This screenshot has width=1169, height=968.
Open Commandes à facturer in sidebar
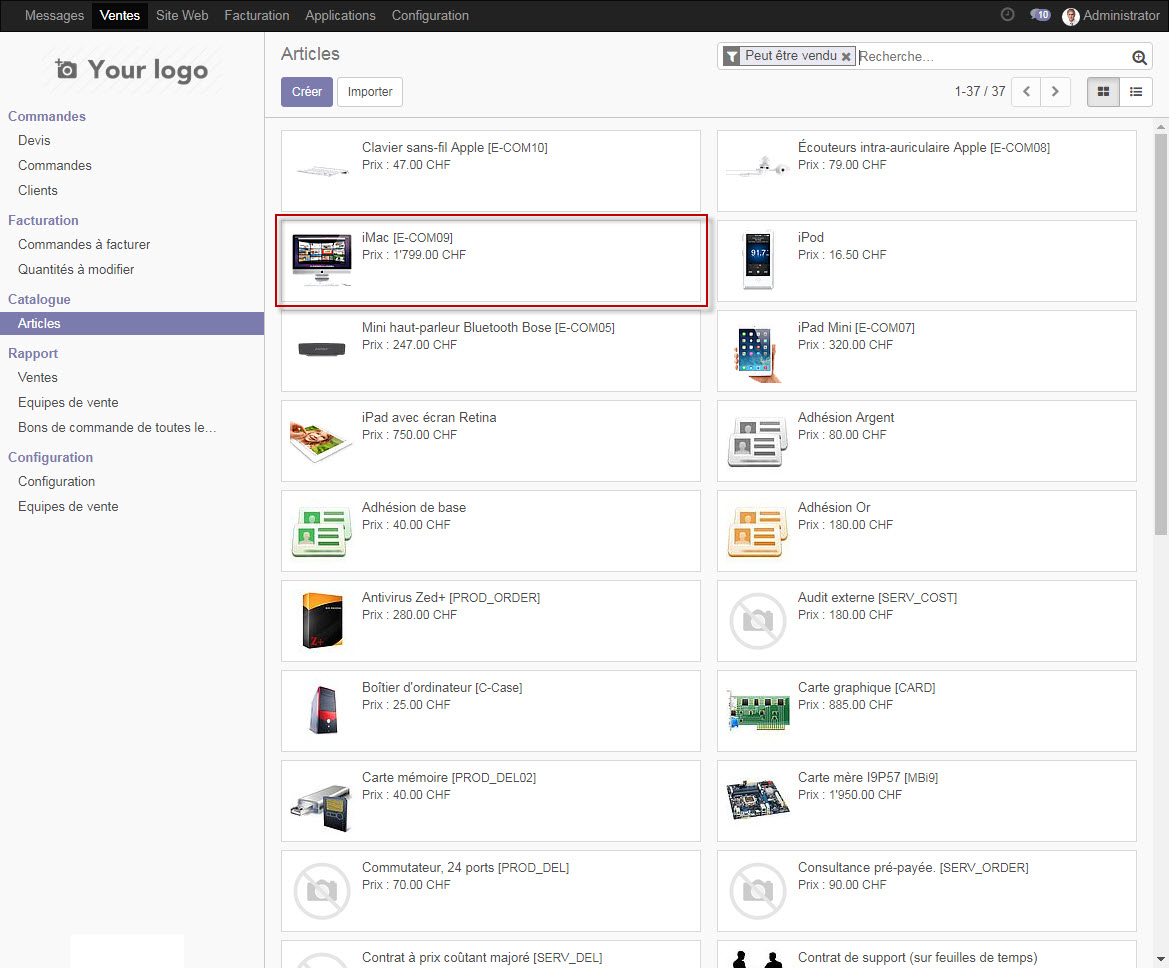(x=84, y=245)
